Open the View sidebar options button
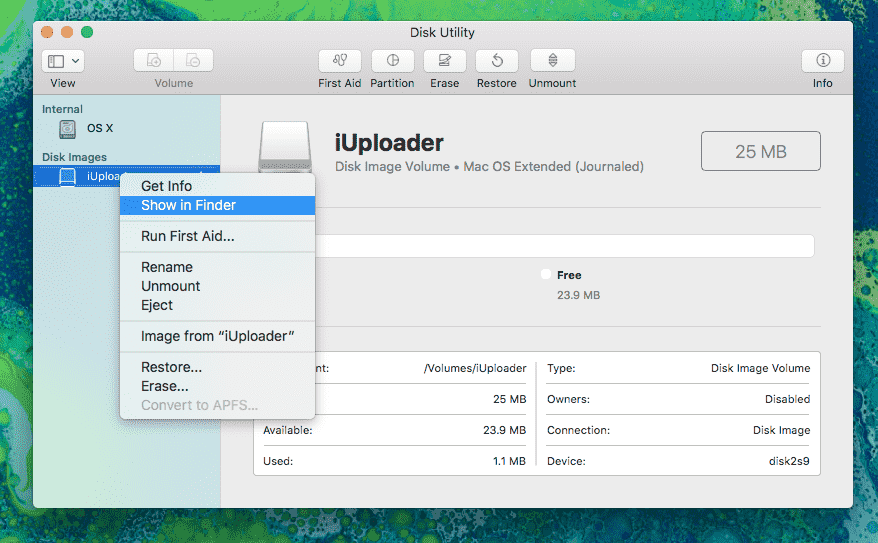Image resolution: width=878 pixels, height=543 pixels. click(x=63, y=60)
